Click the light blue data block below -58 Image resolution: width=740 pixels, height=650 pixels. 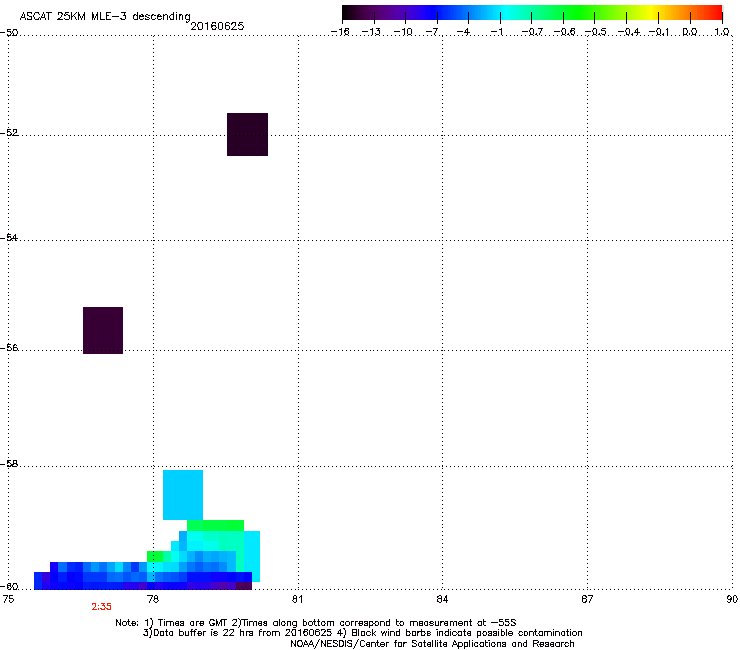point(183,495)
